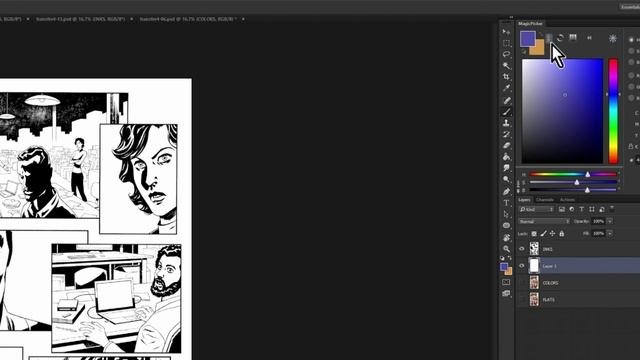The image size is (640, 360).
Task: Lock layer position
Action: click(552, 233)
